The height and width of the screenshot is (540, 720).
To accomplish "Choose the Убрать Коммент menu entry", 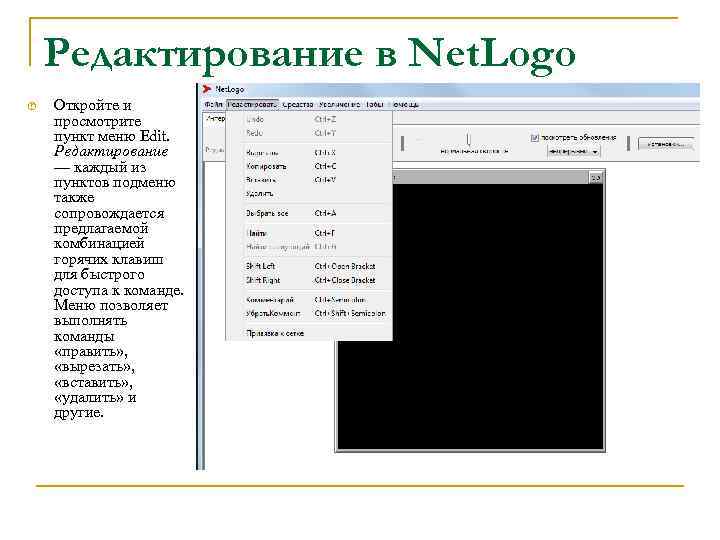I will (309, 314).
